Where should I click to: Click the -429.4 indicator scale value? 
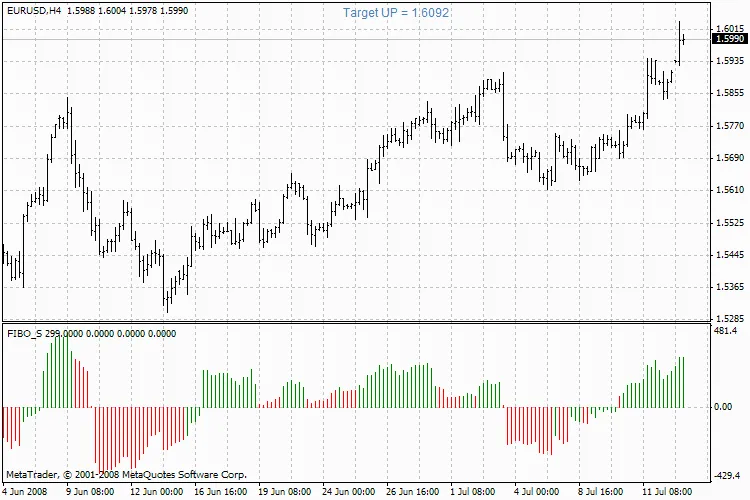pyautogui.click(x=727, y=475)
